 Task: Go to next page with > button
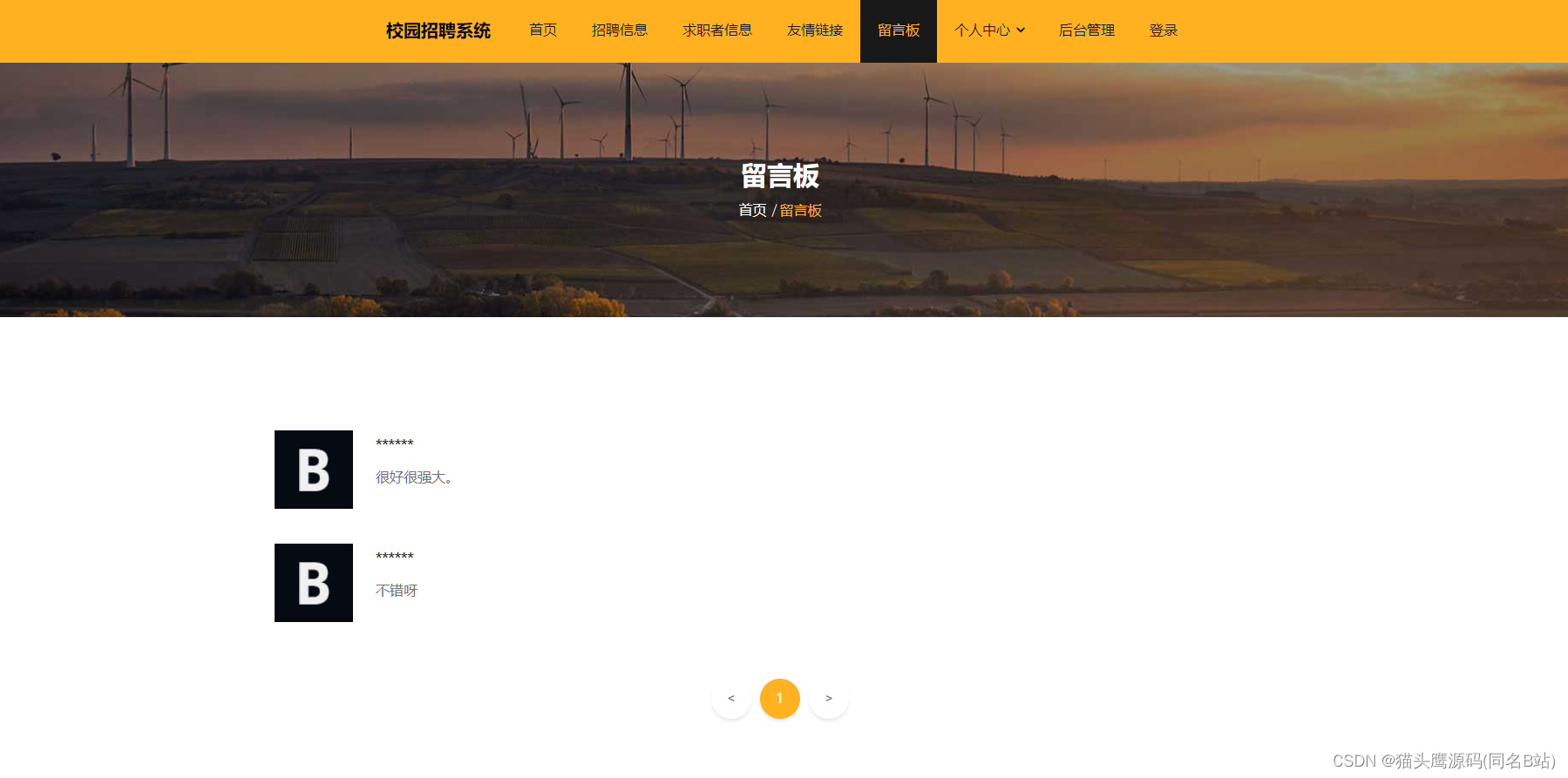tap(829, 699)
